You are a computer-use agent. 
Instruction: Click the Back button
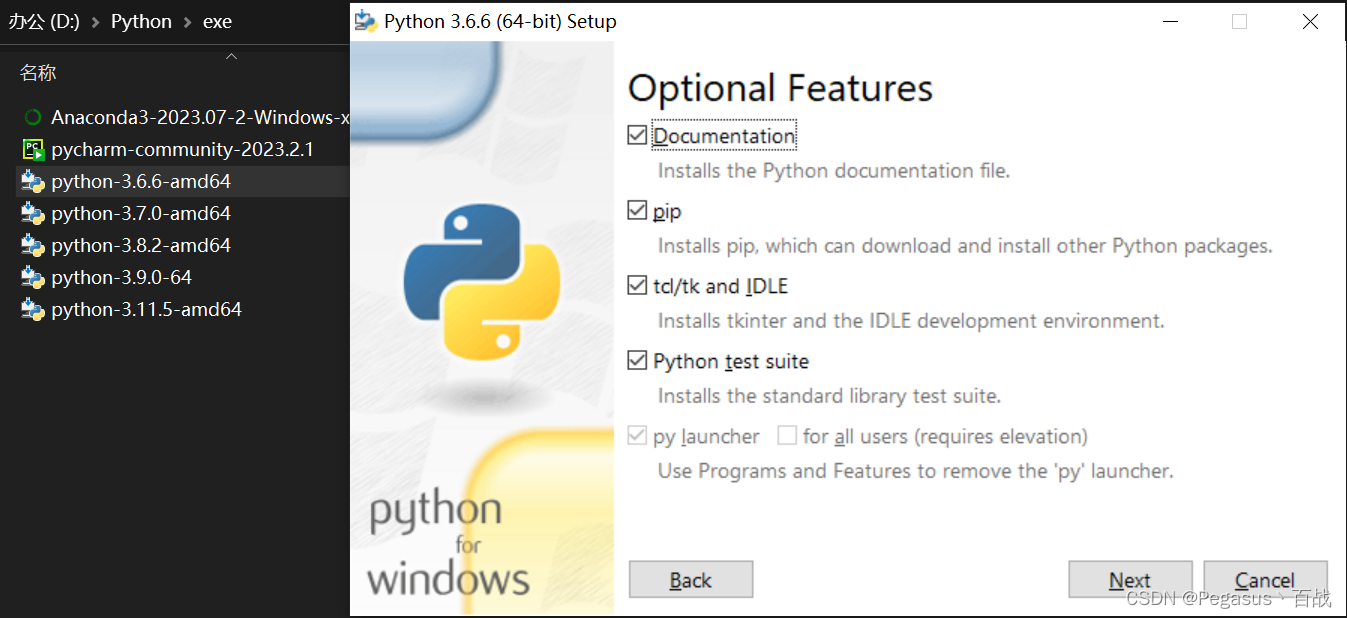coord(690,580)
